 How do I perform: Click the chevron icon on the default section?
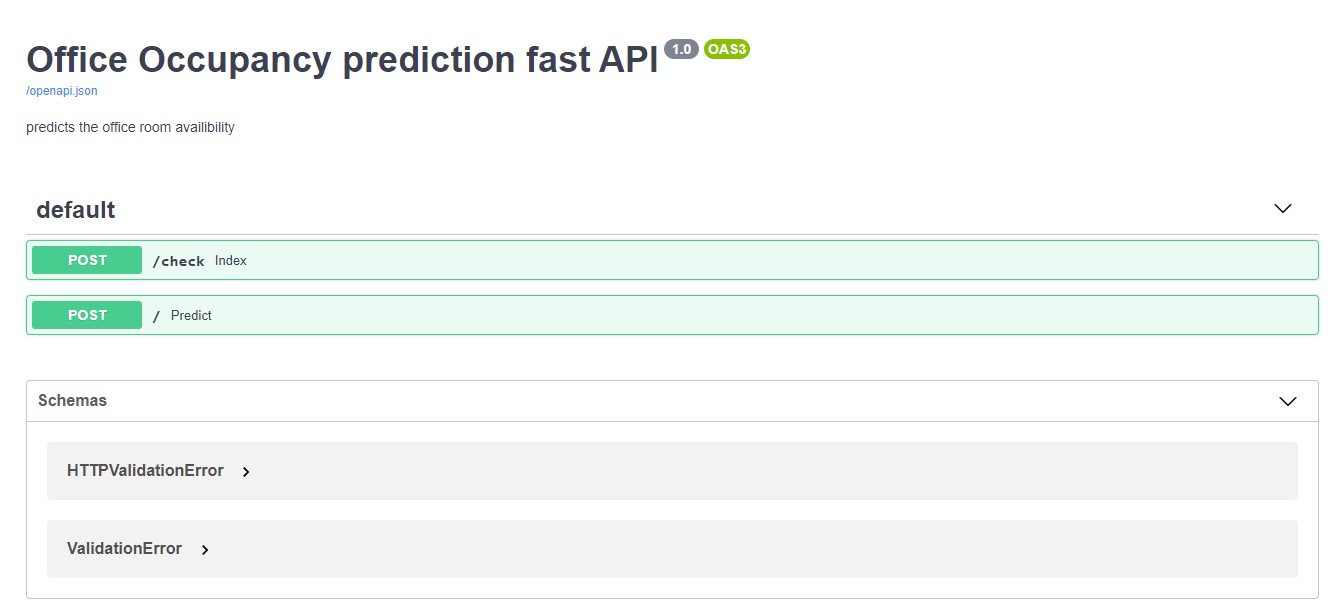[1283, 208]
